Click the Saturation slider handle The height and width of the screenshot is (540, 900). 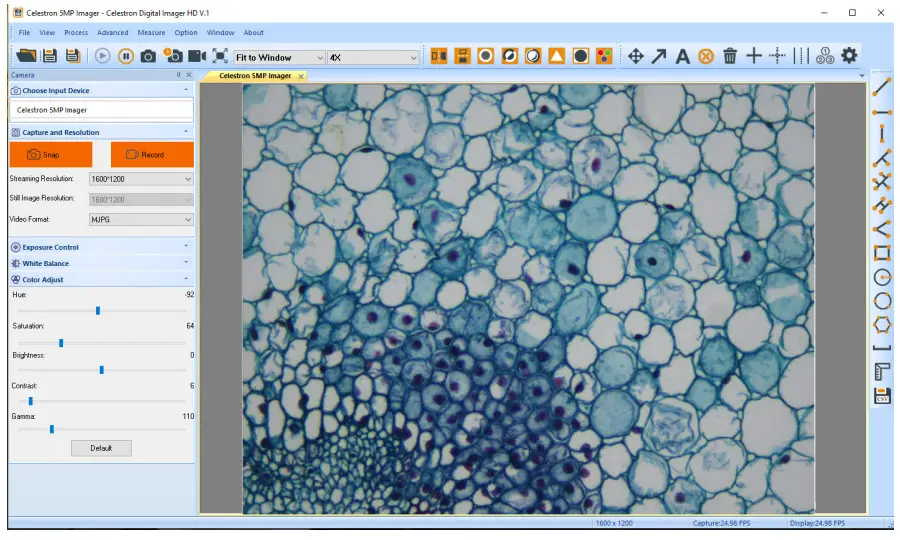click(61, 343)
